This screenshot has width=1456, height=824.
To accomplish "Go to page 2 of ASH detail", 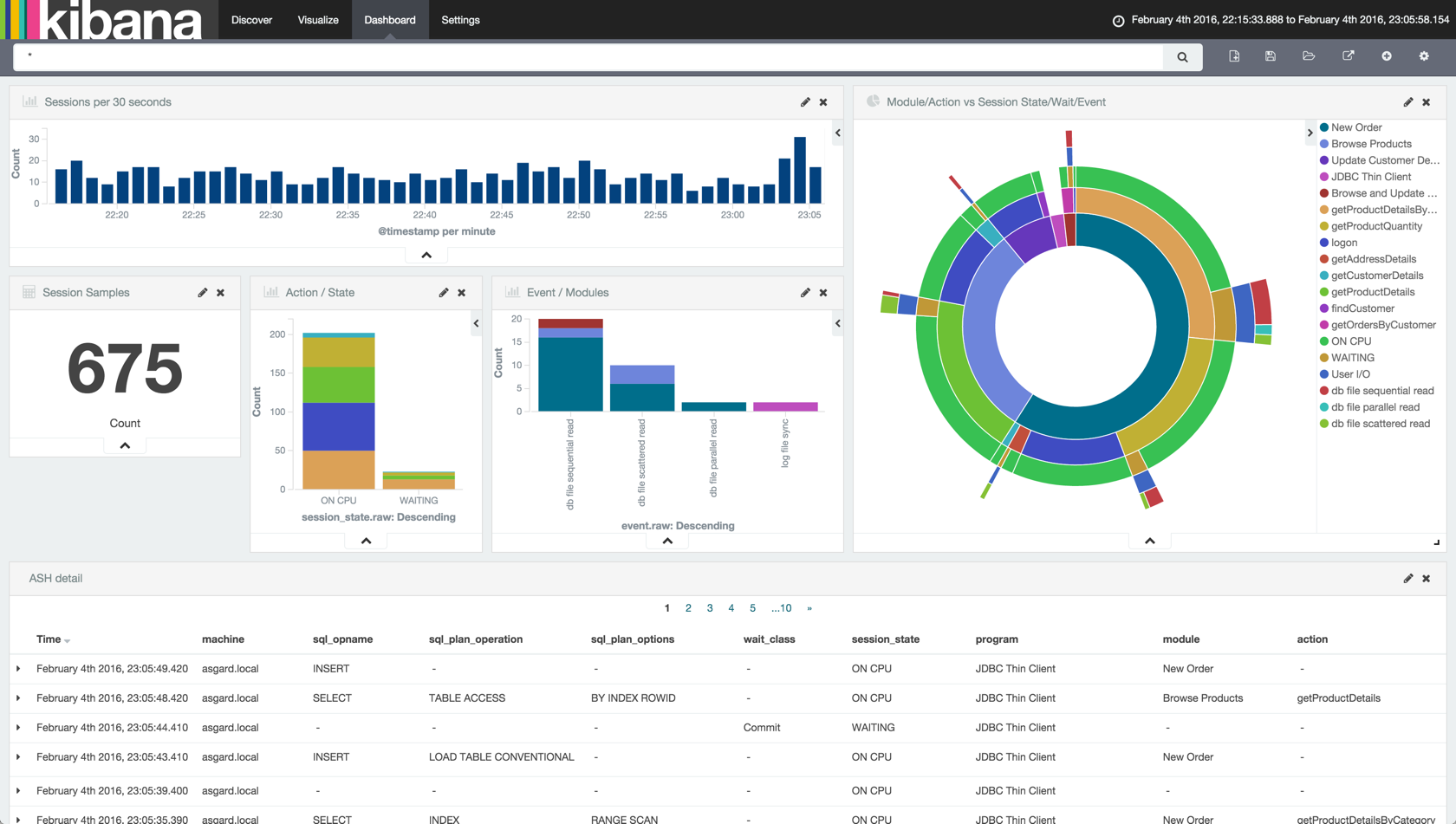I will [688, 608].
